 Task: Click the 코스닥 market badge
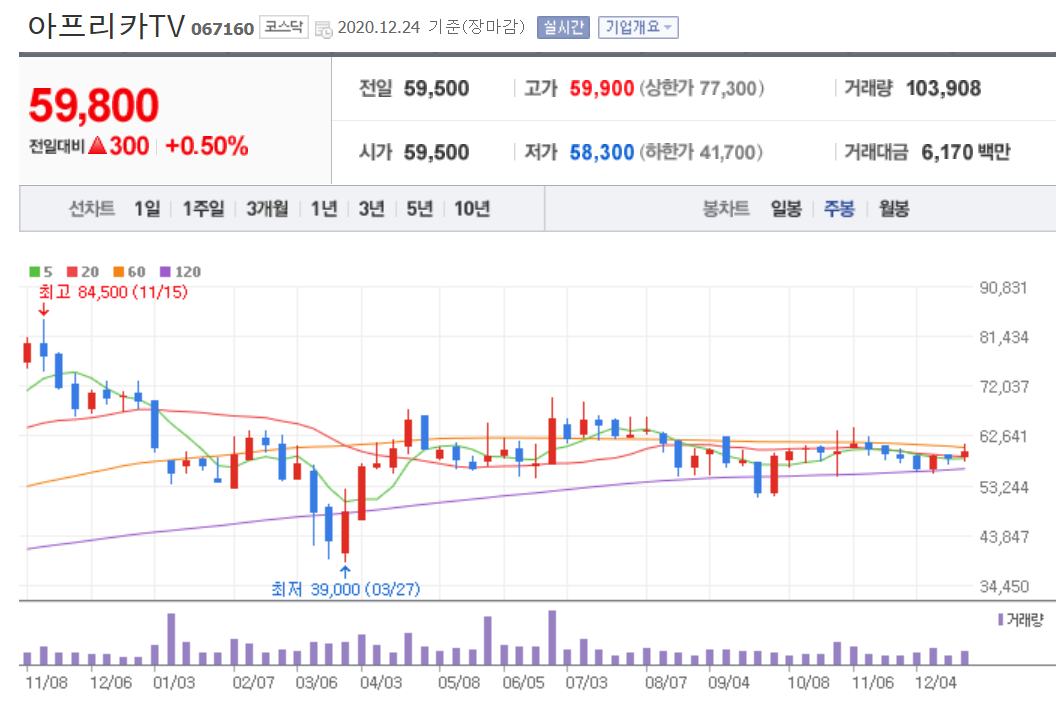tap(284, 27)
